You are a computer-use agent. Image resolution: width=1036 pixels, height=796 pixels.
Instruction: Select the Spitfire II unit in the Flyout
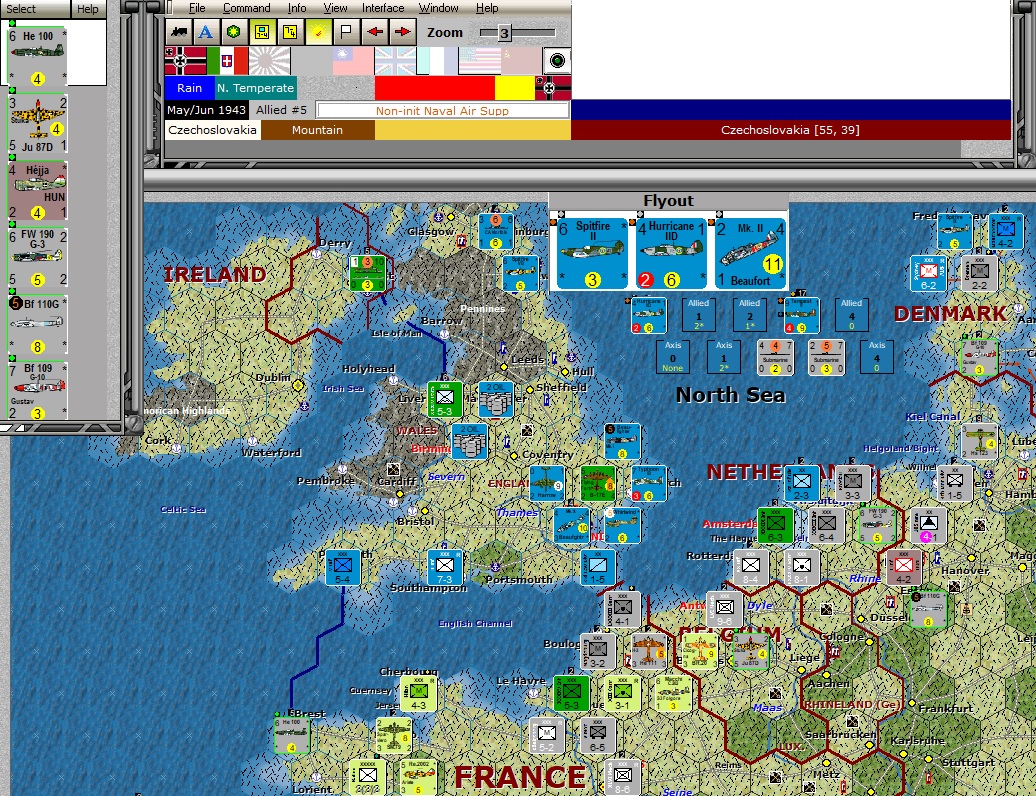(x=591, y=252)
